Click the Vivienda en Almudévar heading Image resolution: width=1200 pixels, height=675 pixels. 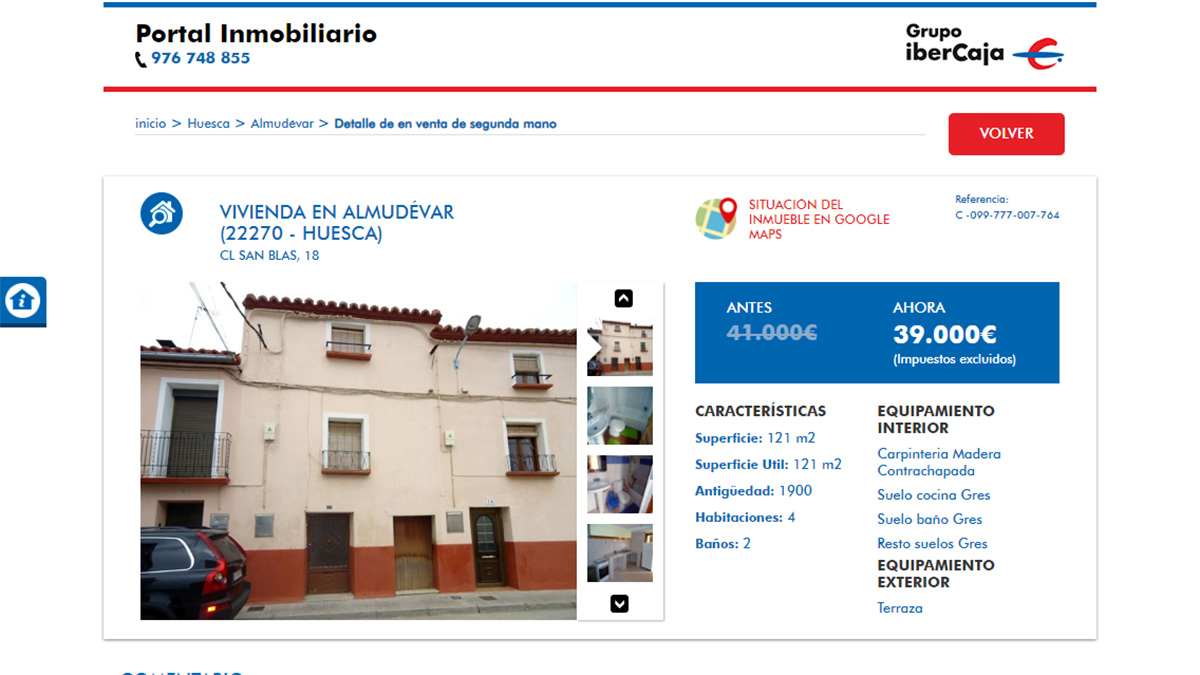coord(336,222)
